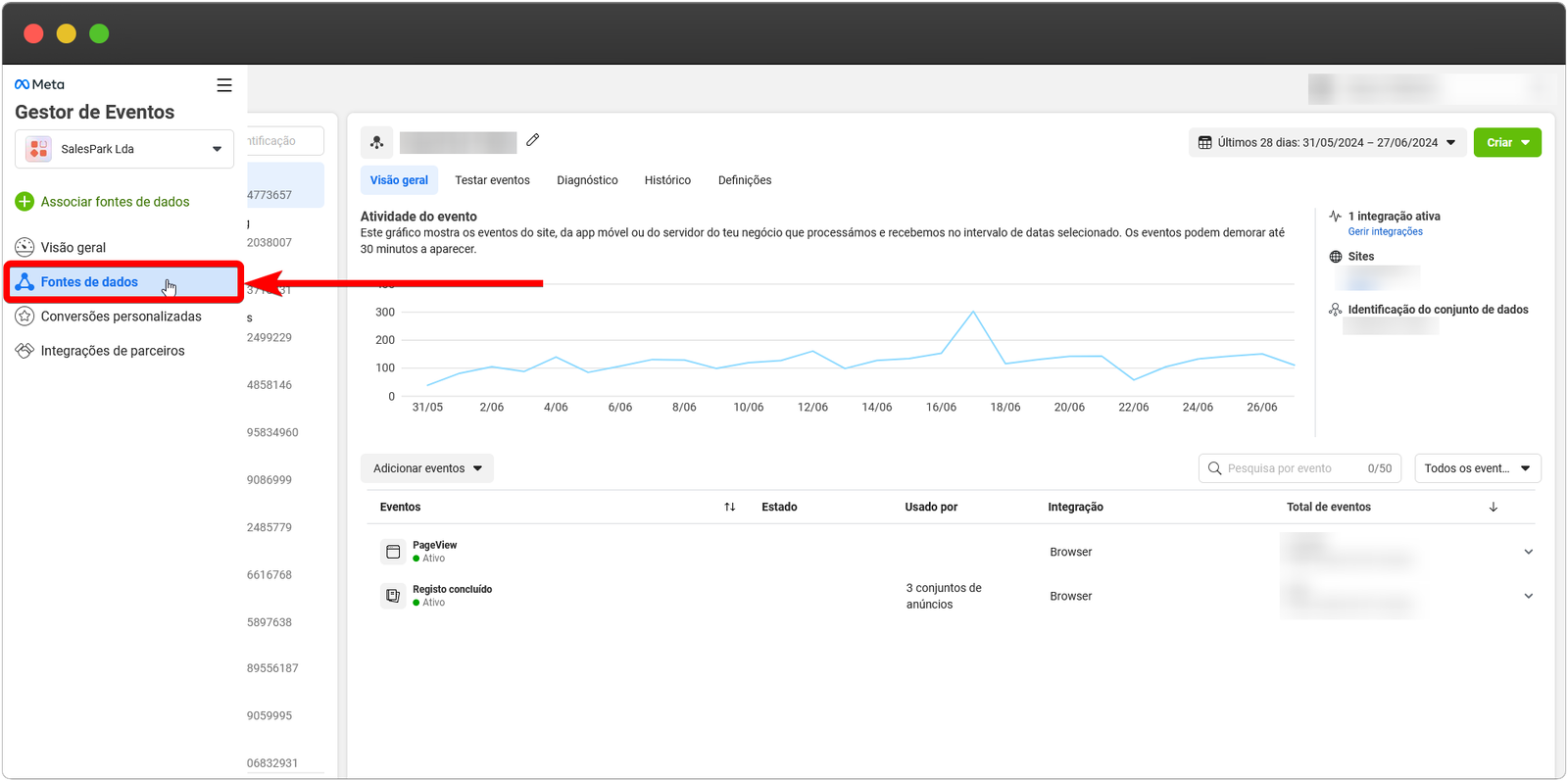Switch to the Diagnóstico tab

point(587,180)
